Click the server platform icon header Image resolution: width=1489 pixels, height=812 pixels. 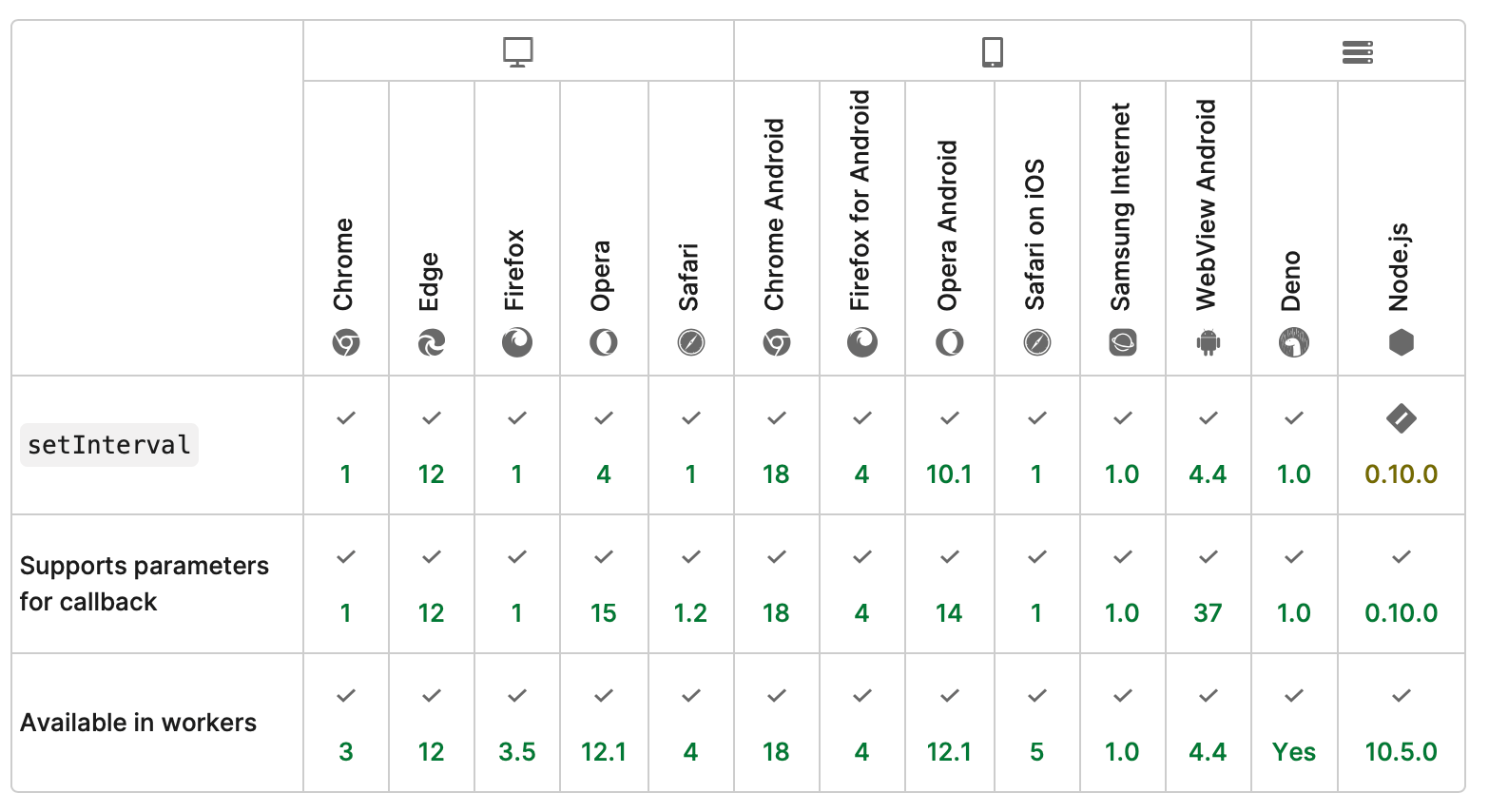(1358, 52)
